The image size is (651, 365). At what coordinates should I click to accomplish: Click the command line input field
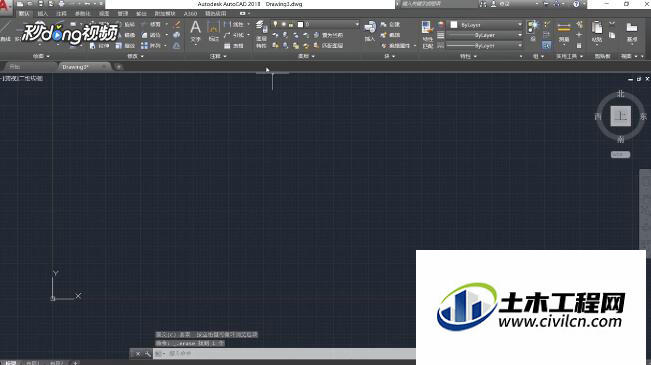[x=286, y=353]
